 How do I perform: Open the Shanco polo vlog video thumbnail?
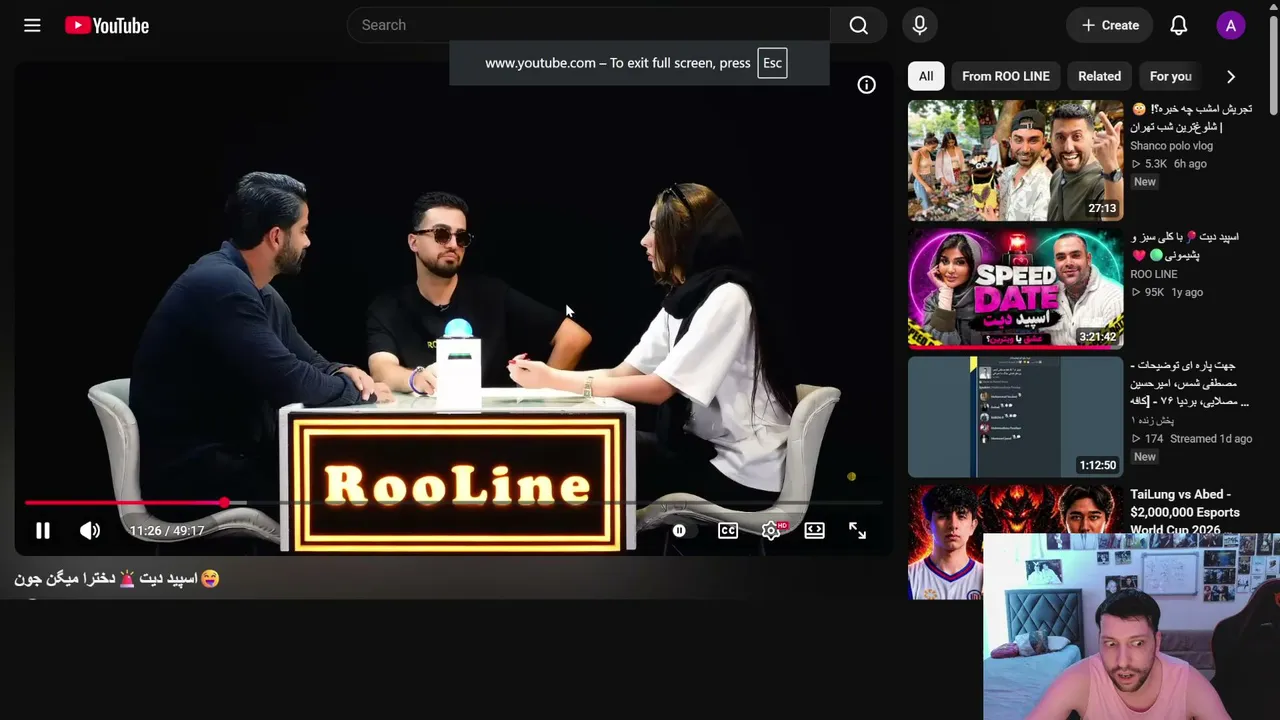1015,160
